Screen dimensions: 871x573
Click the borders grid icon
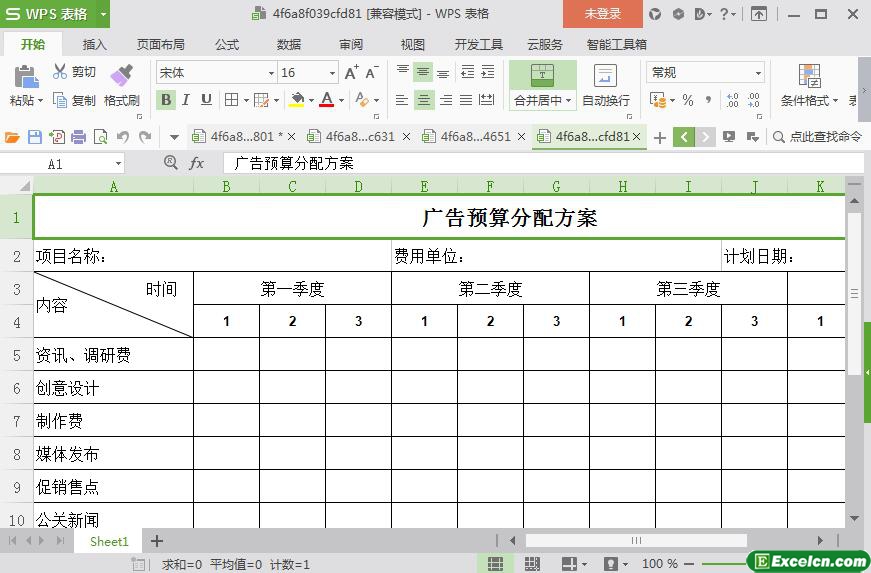pos(231,100)
